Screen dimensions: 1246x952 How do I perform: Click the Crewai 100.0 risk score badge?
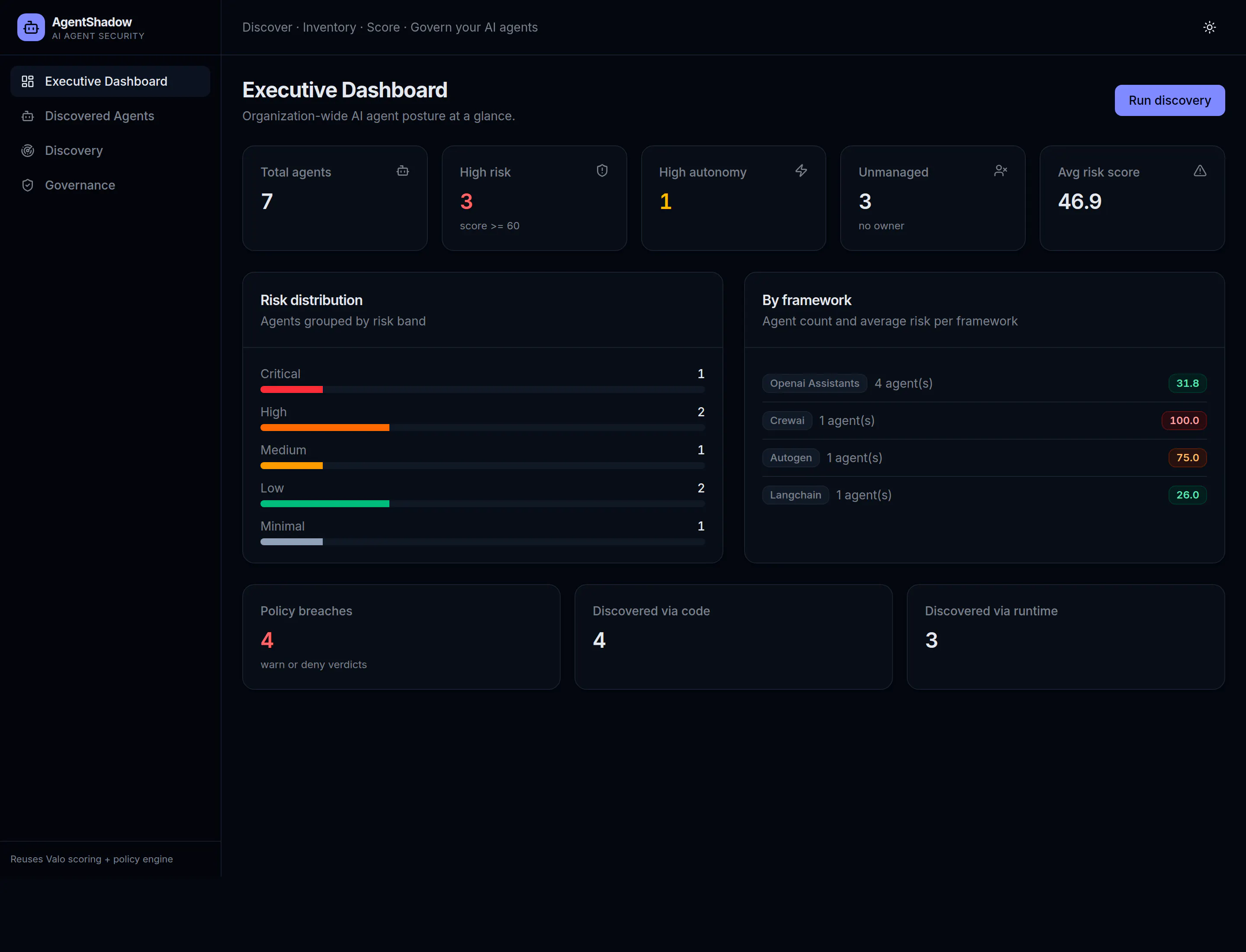point(1184,421)
